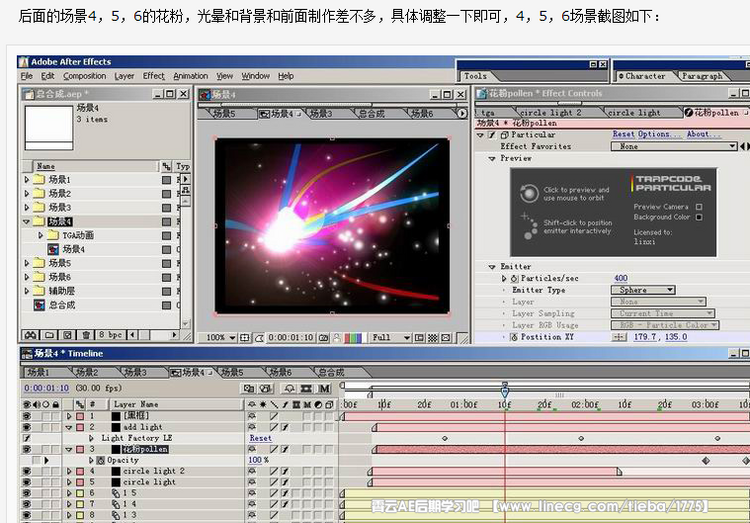Click new composition icon in Project panel

pyautogui.click(x=67, y=335)
